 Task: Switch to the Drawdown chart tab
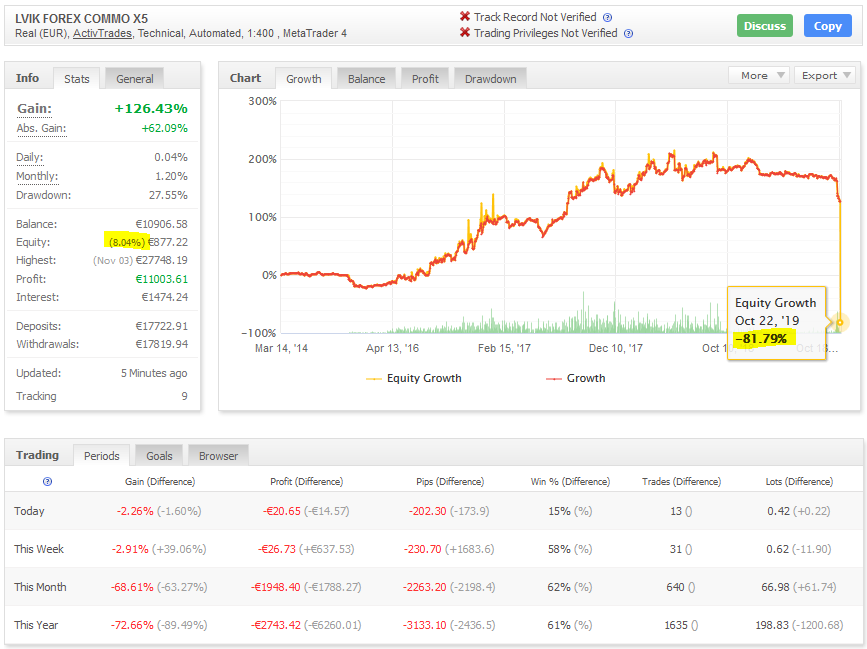(x=490, y=79)
